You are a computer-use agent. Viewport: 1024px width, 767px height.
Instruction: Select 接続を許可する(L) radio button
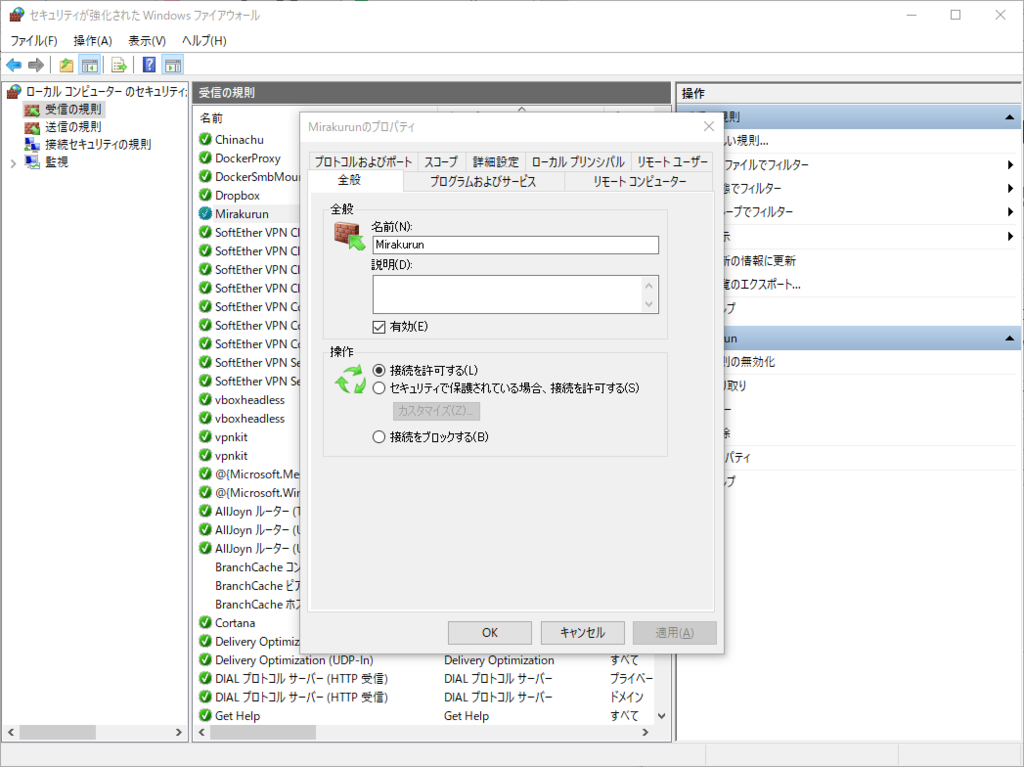379,370
